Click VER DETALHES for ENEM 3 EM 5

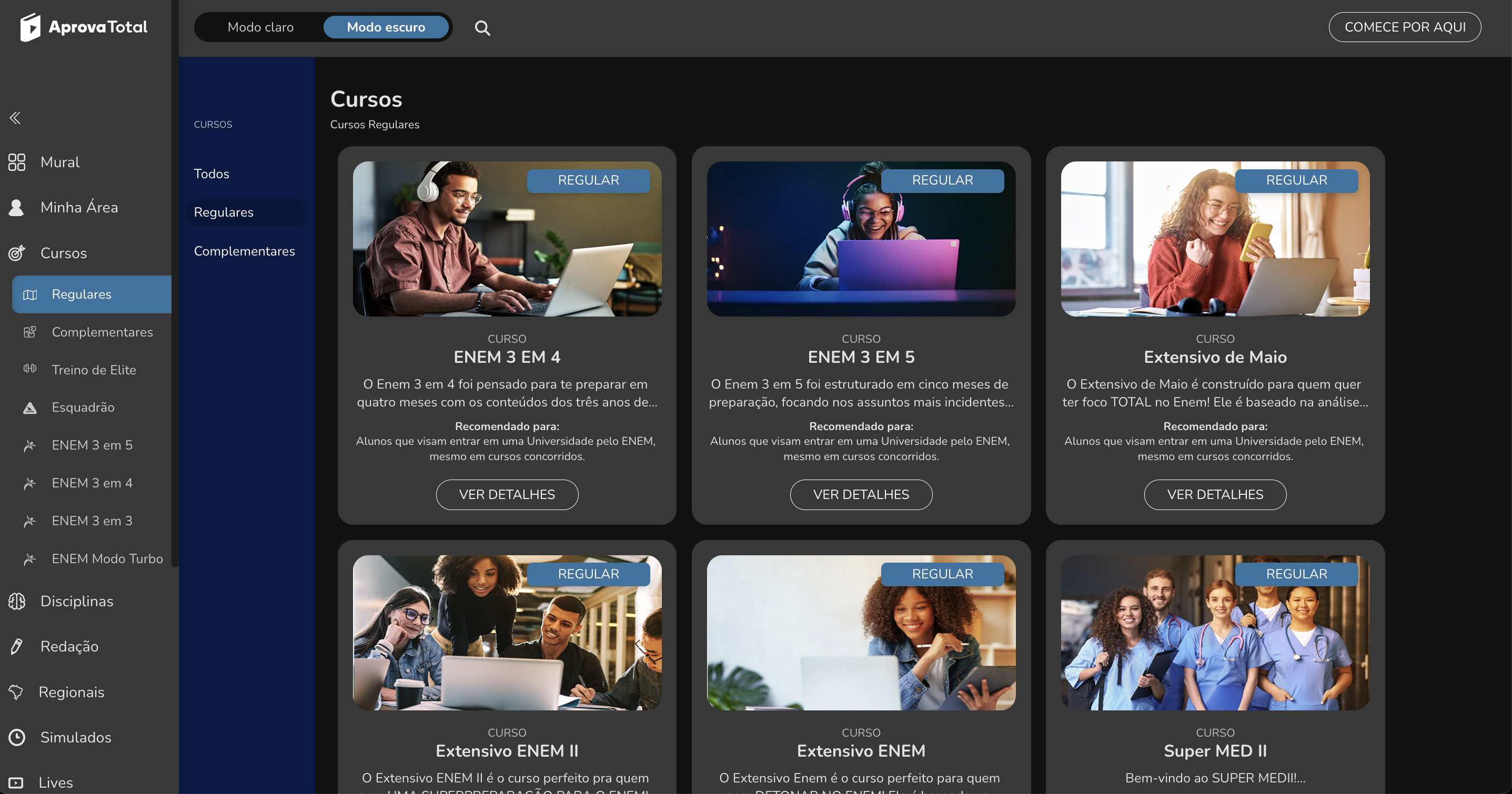(x=861, y=495)
